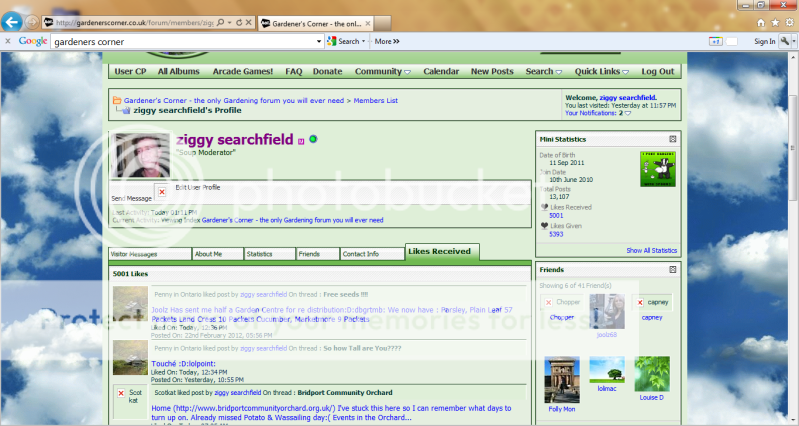Open the forum Search dropdown in navbar
This screenshot has width=799, height=426.
point(543,72)
